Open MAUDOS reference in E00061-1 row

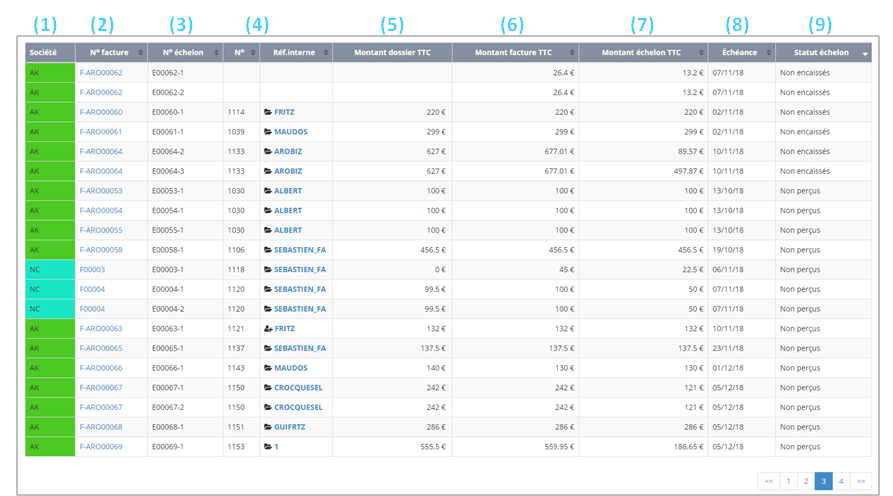(x=290, y=132)
